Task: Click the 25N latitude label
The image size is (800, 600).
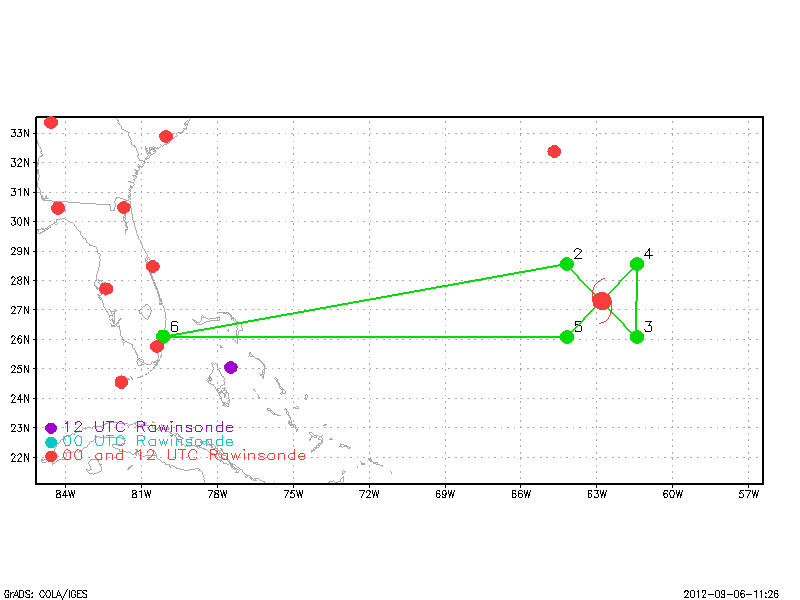Action: (x=20, y=369)
